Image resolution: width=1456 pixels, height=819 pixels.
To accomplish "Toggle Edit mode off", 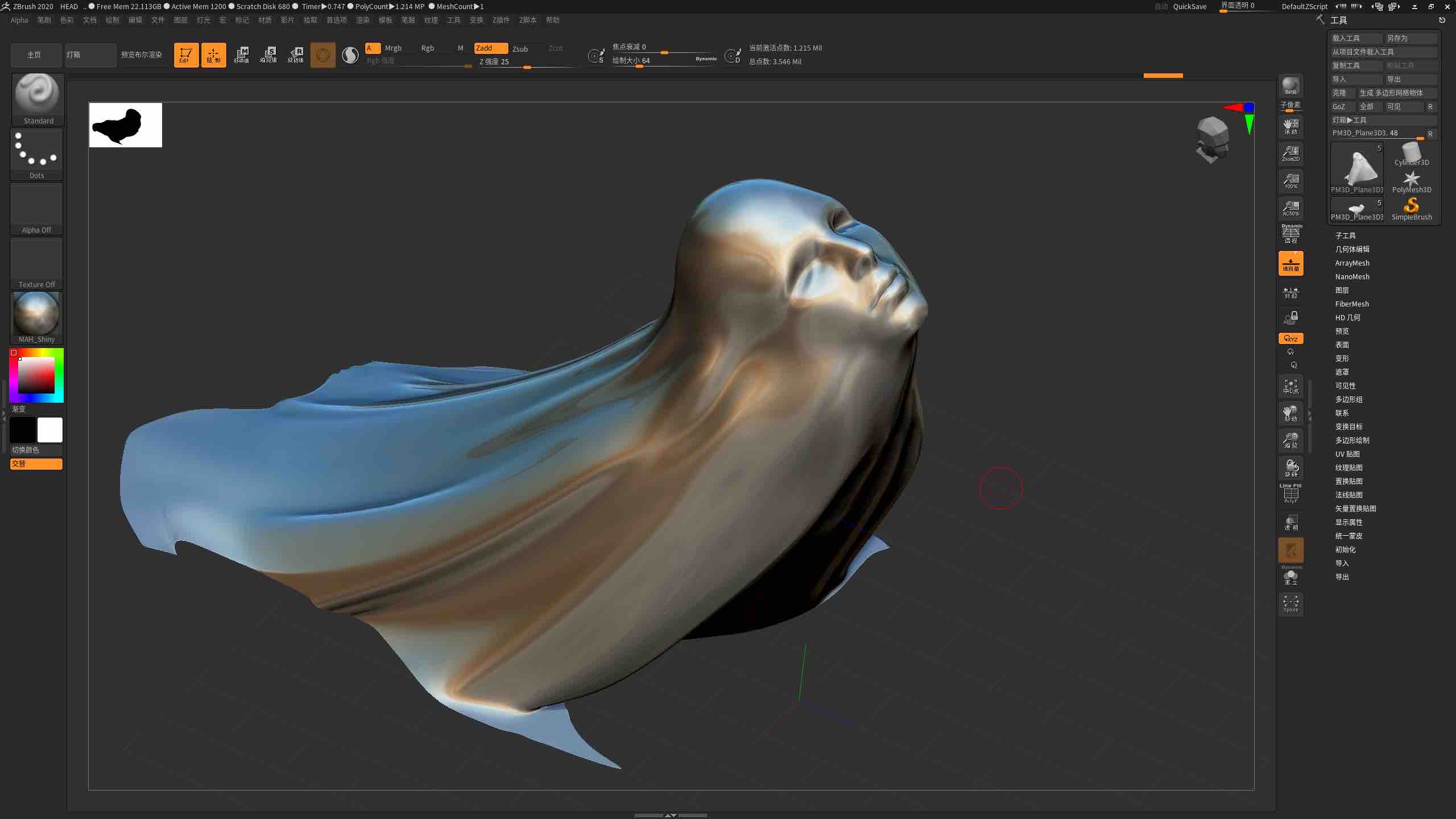I will point(186,55).
